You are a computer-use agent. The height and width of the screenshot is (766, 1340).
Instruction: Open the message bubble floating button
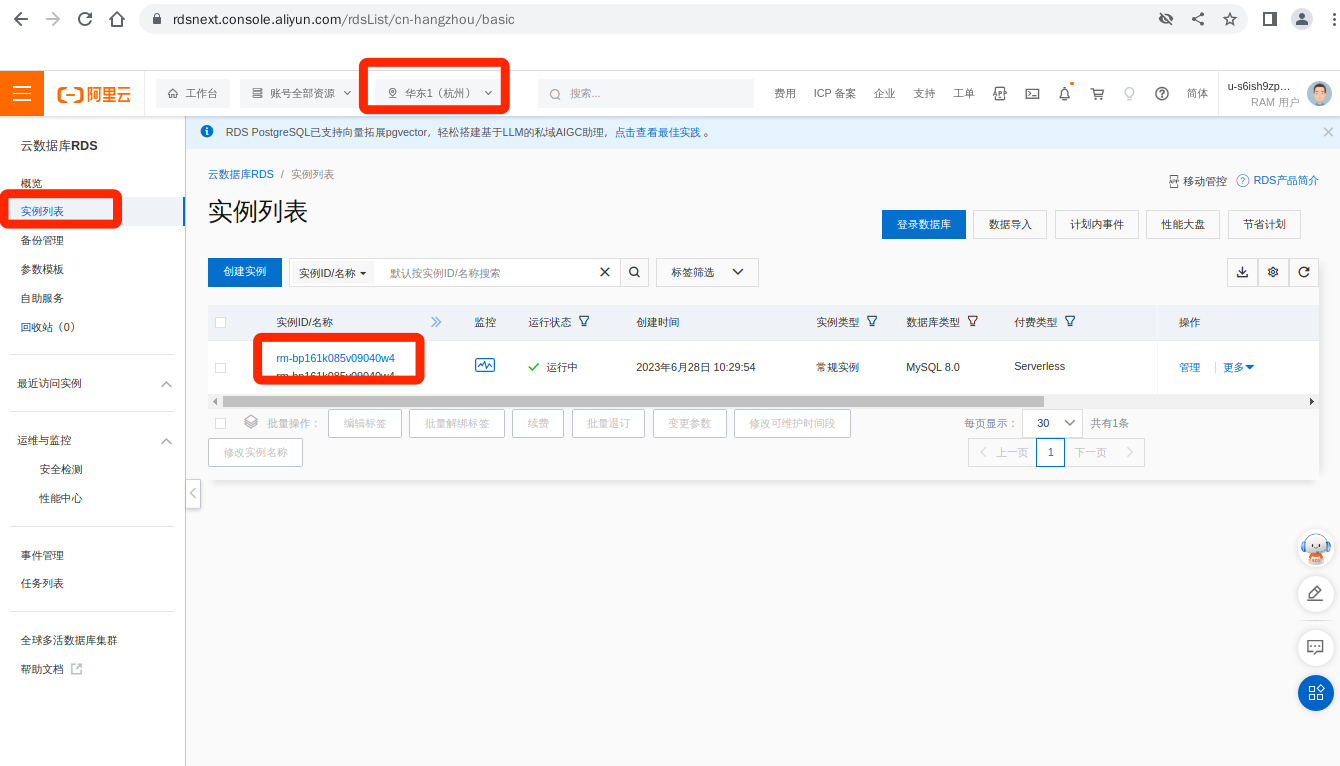1316,647
